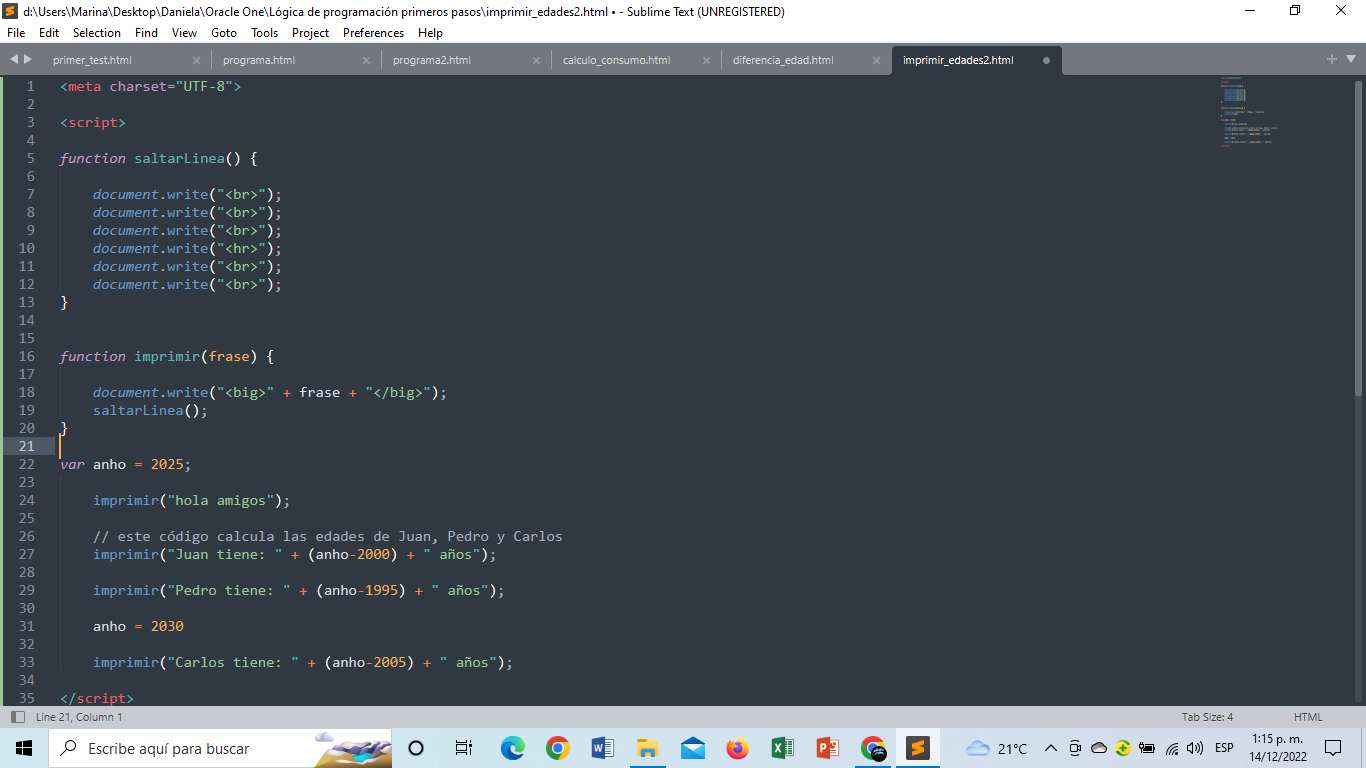Open notification center icon
1366x768 pixels.
tap(1332, 748)
